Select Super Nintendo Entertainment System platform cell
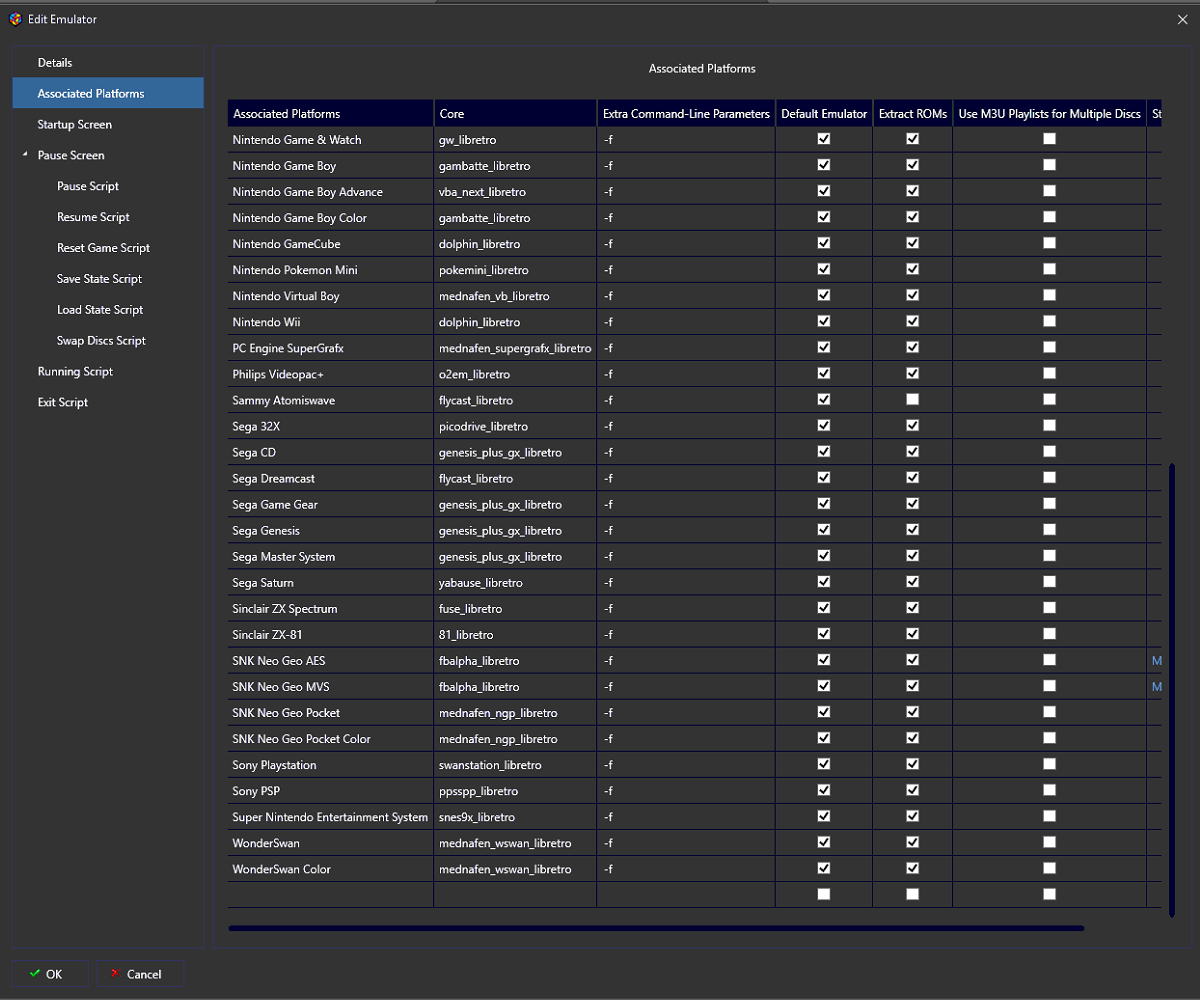1200x1000 pixels. click(x=330, y=817)
